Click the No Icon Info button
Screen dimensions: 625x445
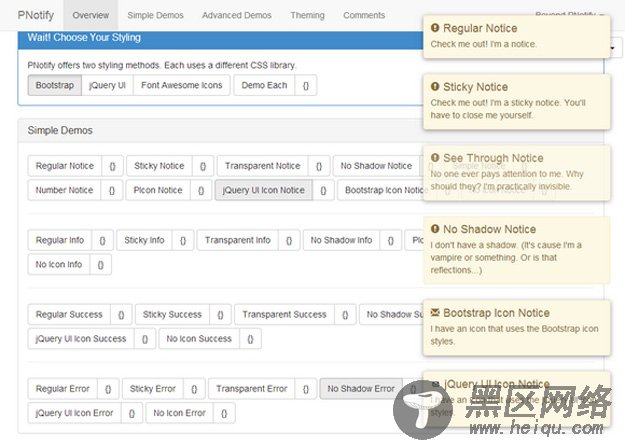pyautogui.click(x=59, y=265)
